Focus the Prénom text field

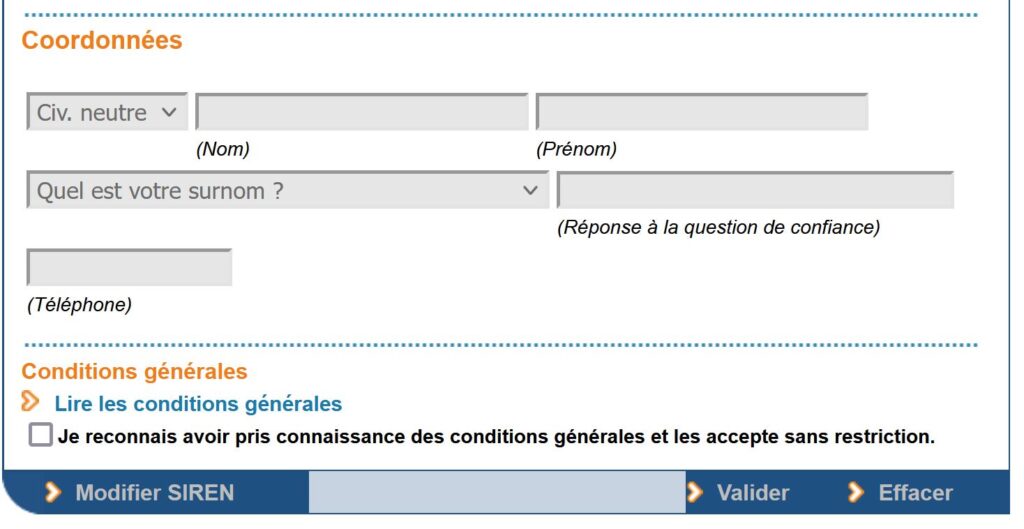pyautogui.click(x=702, y=113)
